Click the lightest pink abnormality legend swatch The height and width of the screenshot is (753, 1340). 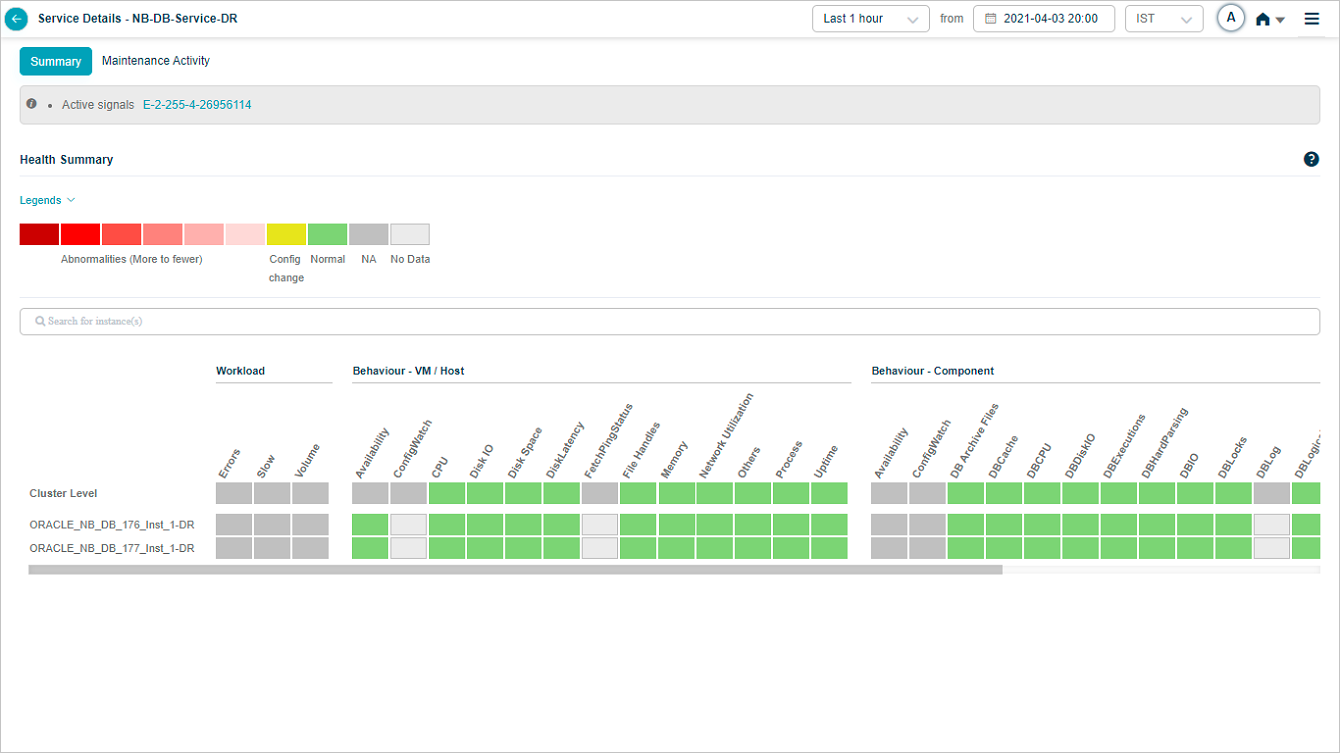(x=245, y=234)
